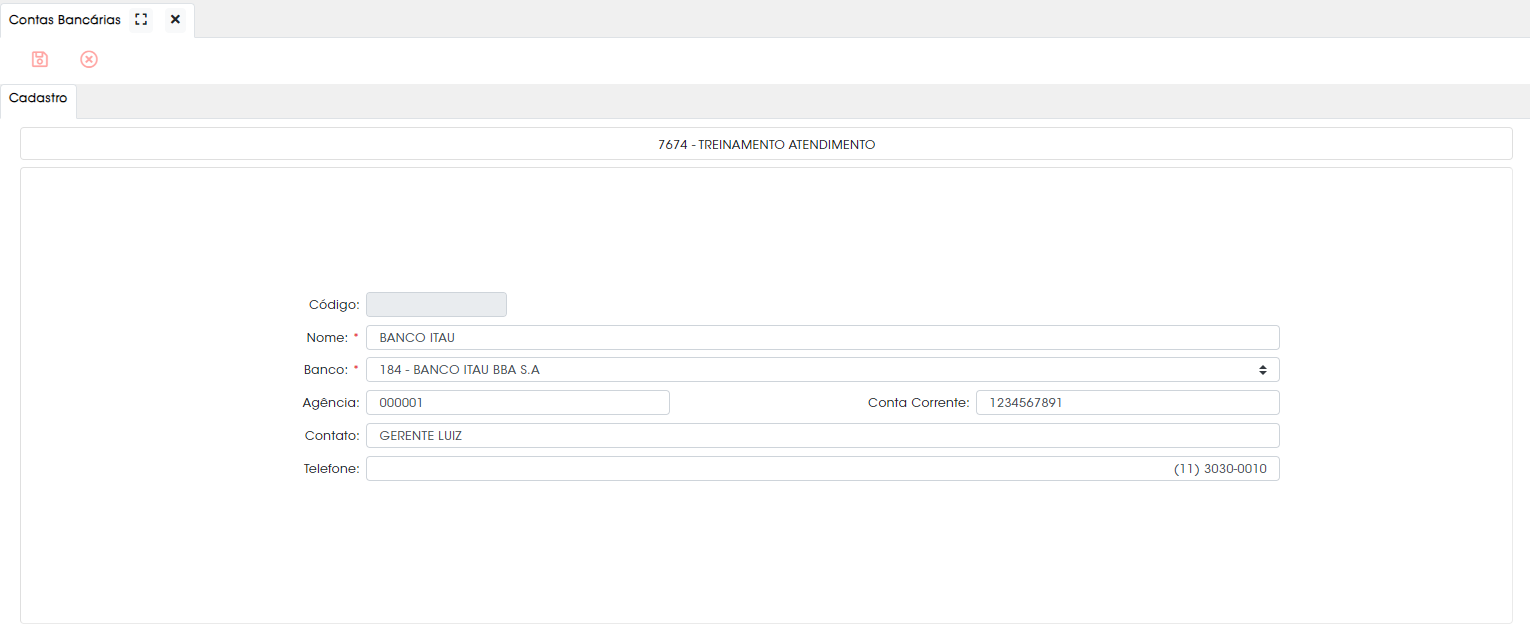
Task: Click the Contato input field
Action: 822,436
